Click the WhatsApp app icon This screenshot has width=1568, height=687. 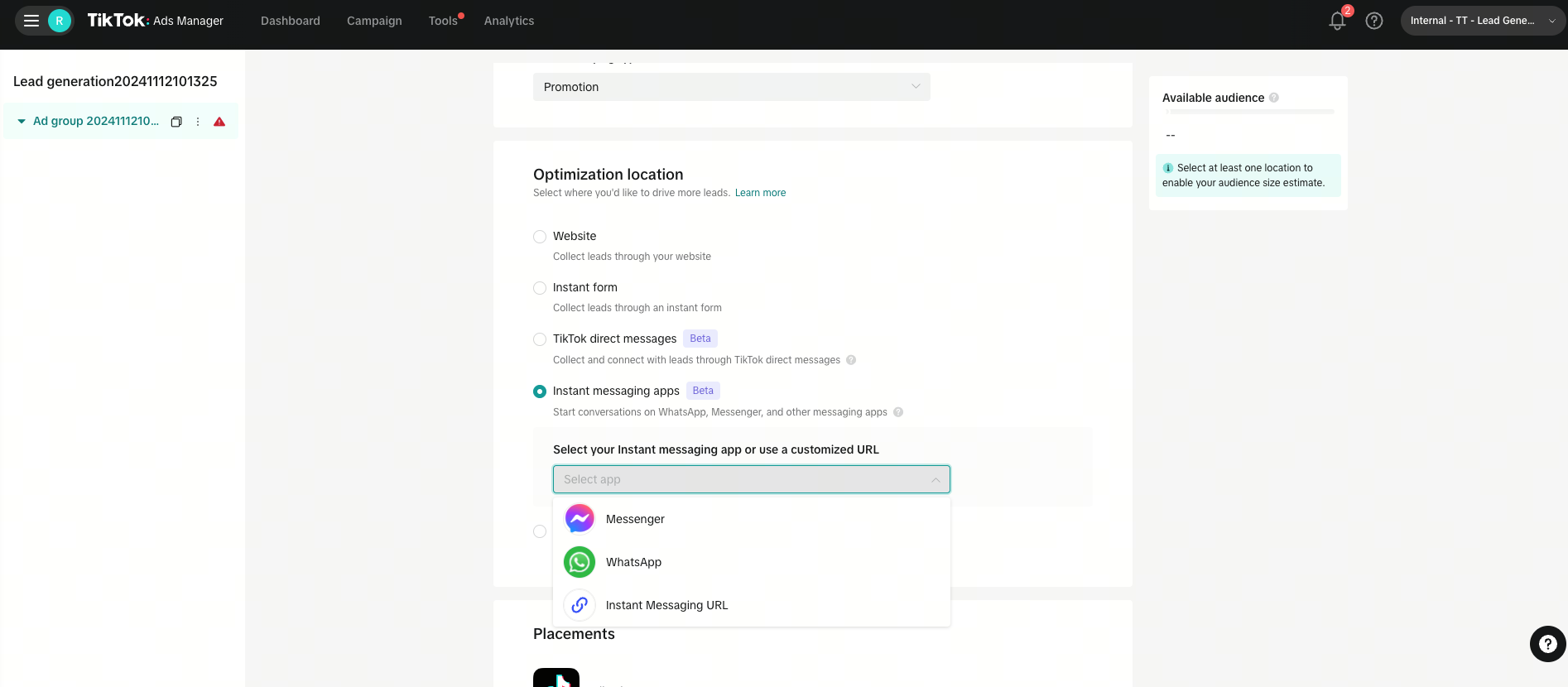point(580,562)
